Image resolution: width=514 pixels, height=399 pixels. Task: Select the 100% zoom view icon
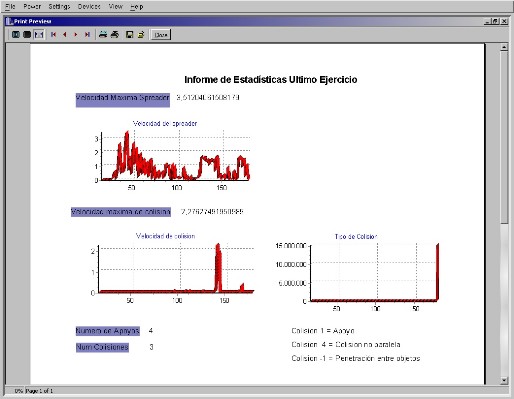pos(27,34)
